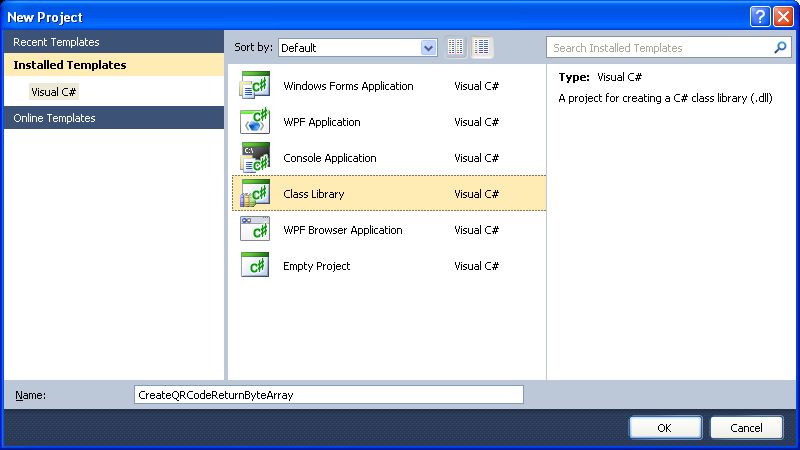Focus the project Name input field
The width and height of the screenshot is (800, 450).
pyautogui.click(x=329, y=395)
